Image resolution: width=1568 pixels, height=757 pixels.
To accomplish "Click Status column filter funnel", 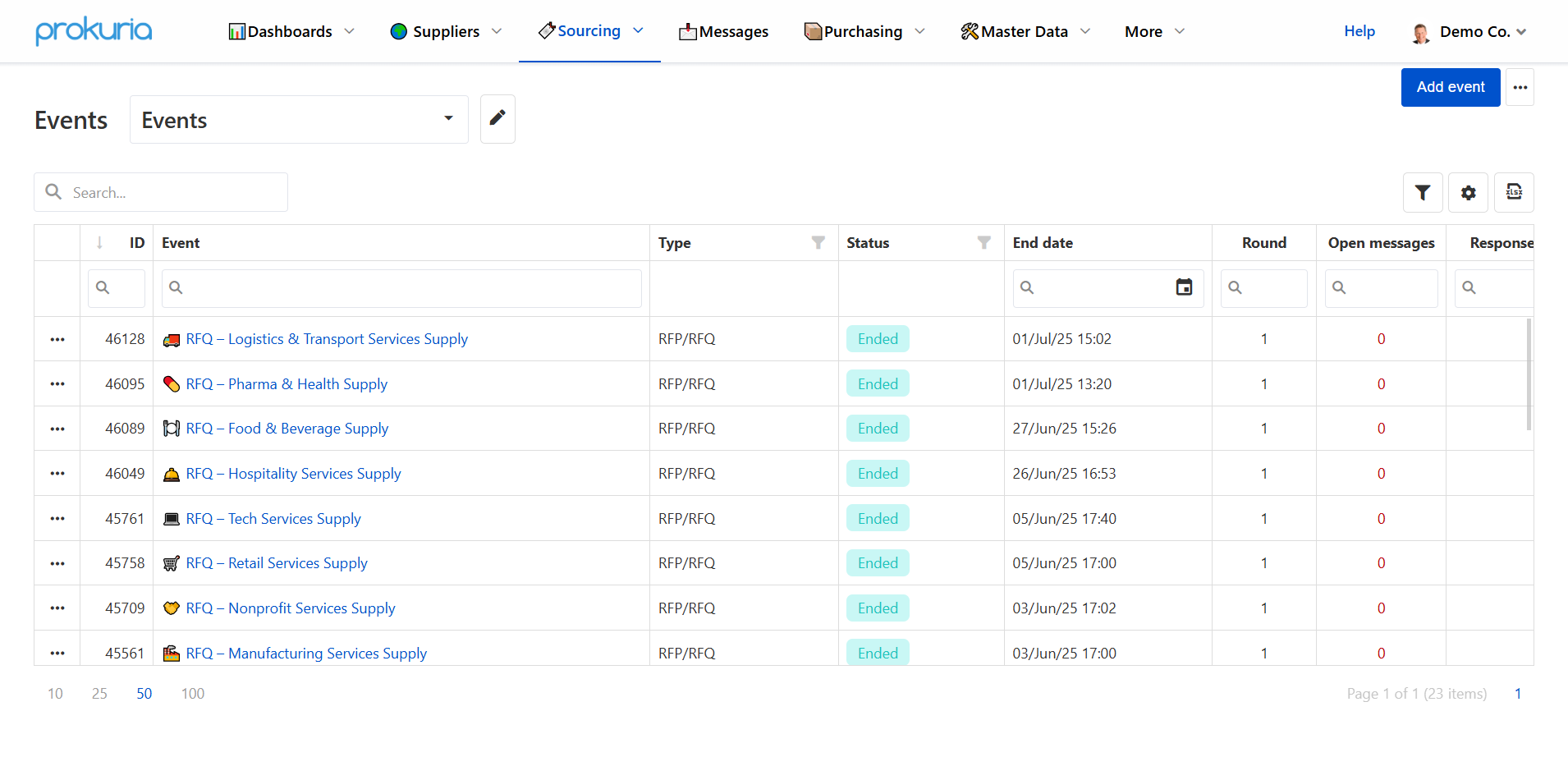I will (x=983, y=242).
